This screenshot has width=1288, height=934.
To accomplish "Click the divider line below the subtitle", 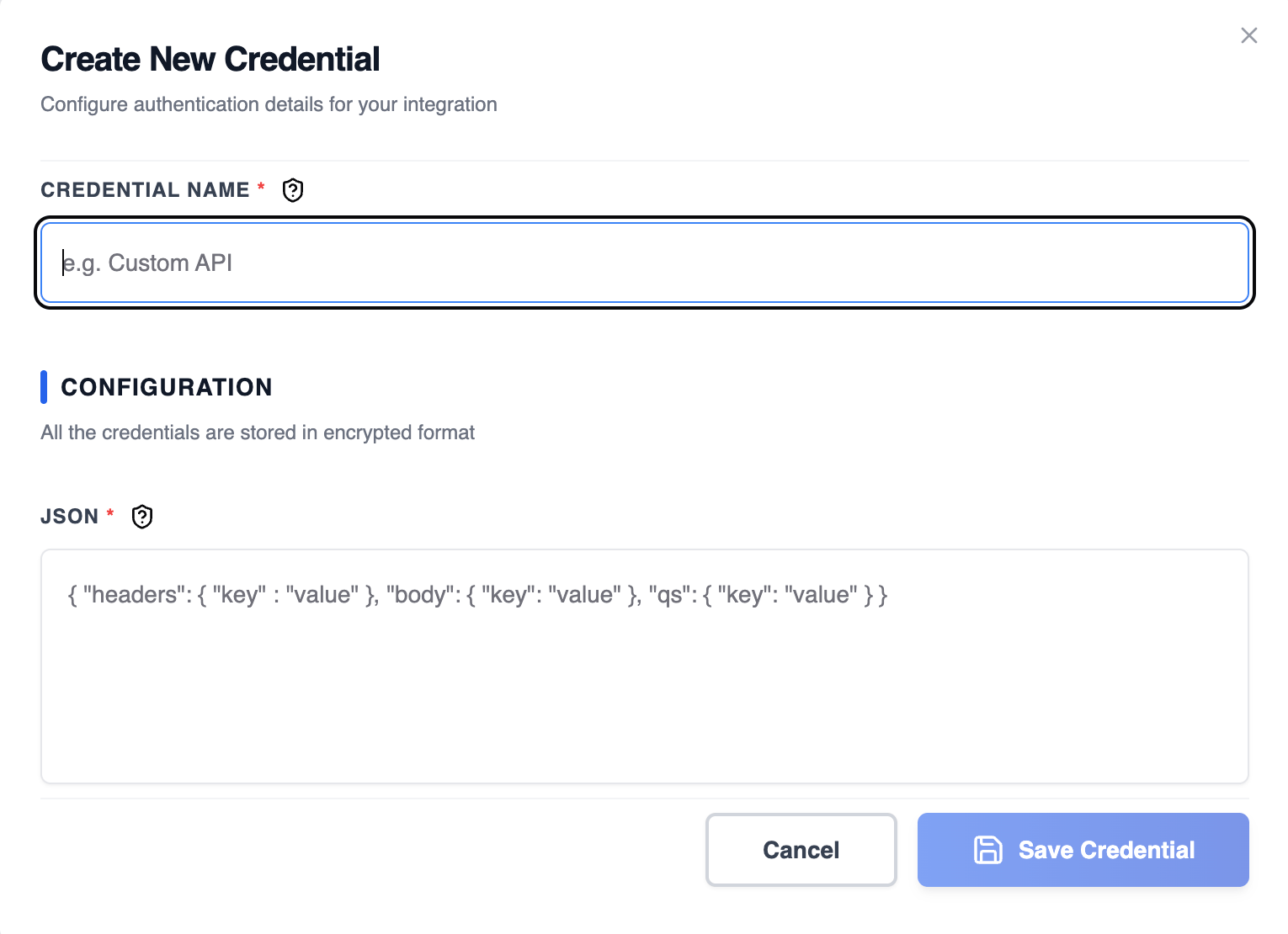I will (645, 160).
